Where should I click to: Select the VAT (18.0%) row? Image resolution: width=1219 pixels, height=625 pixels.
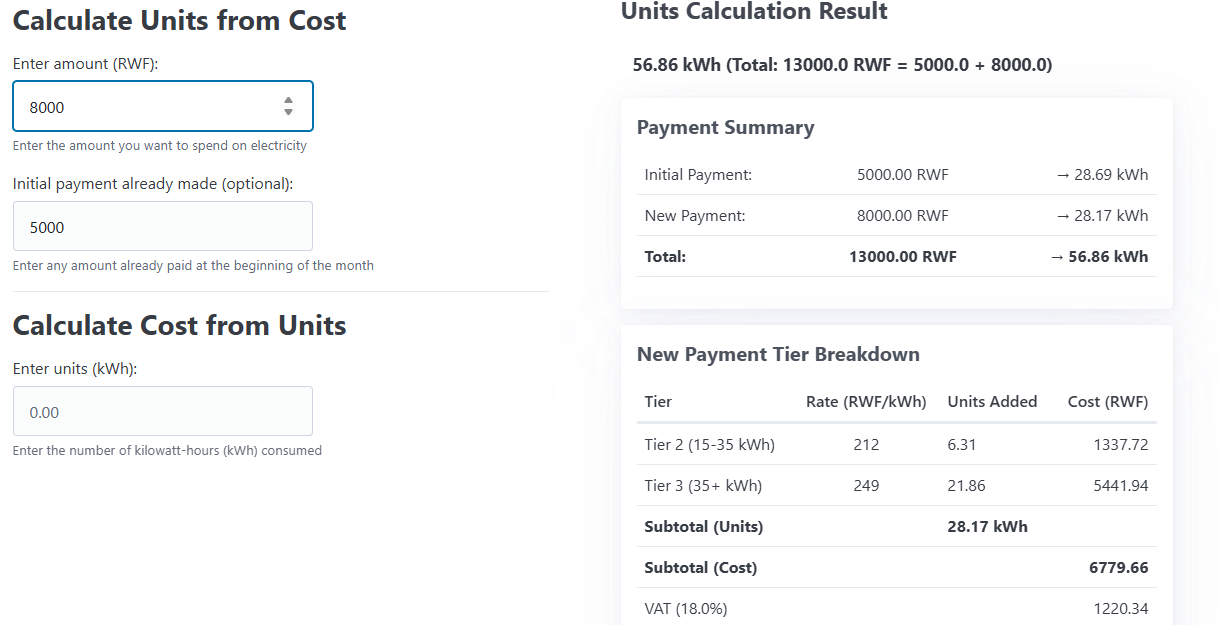click(895, 608)
